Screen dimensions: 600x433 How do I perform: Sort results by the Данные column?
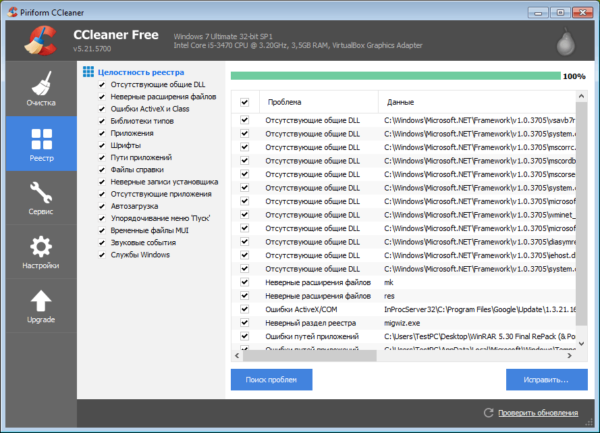(x=477, y=102)
